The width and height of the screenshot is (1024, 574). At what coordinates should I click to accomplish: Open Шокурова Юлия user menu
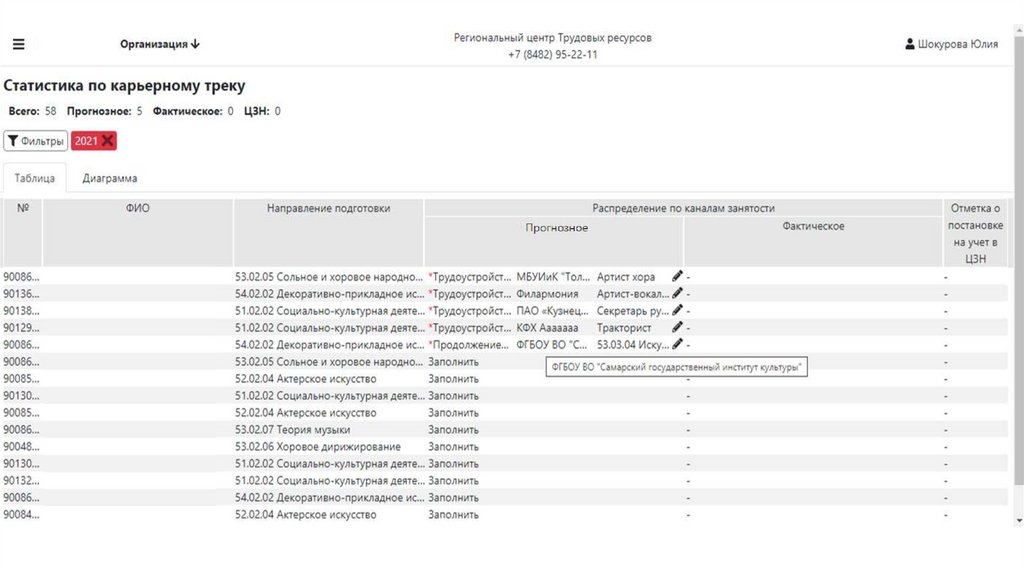pyautogui.click(x=957, y=44)
